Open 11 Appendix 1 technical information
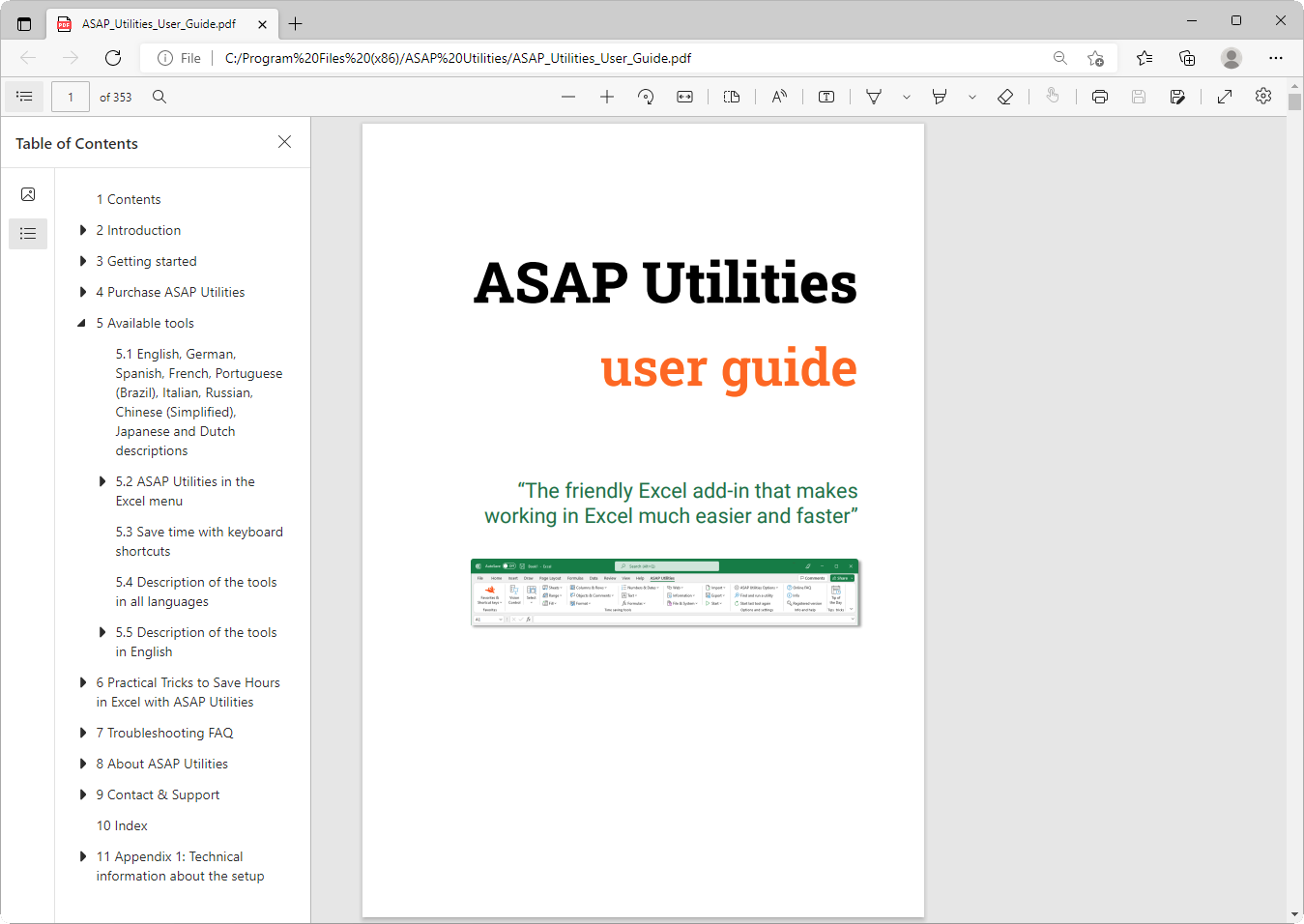This screenshot has width=1304, height=924. coord(180,866)
